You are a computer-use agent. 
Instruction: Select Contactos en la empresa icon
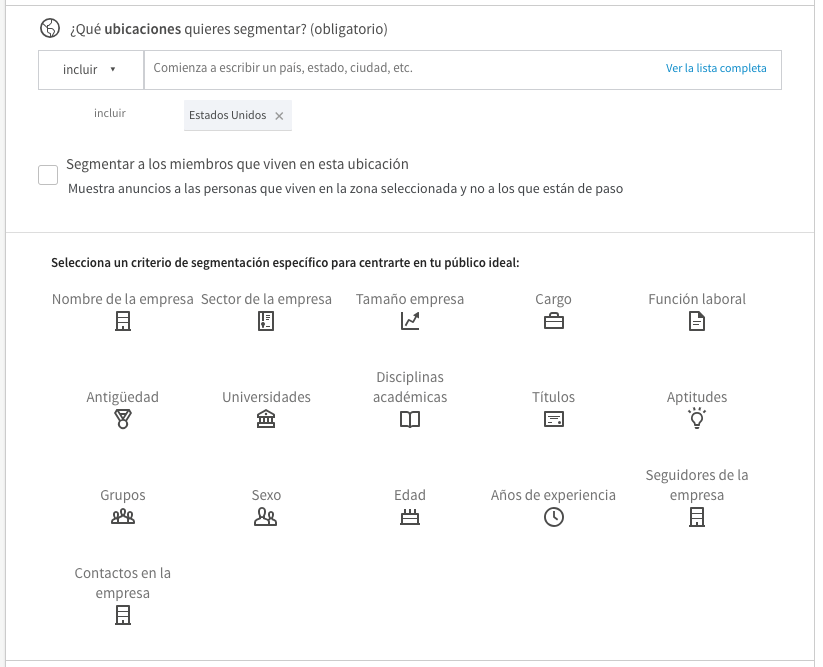click(123, 615)
